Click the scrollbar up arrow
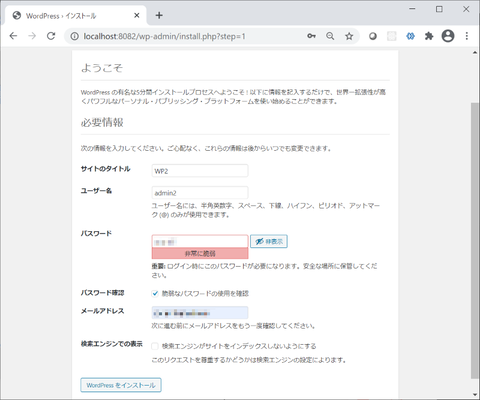 click(x=475, y=53)
